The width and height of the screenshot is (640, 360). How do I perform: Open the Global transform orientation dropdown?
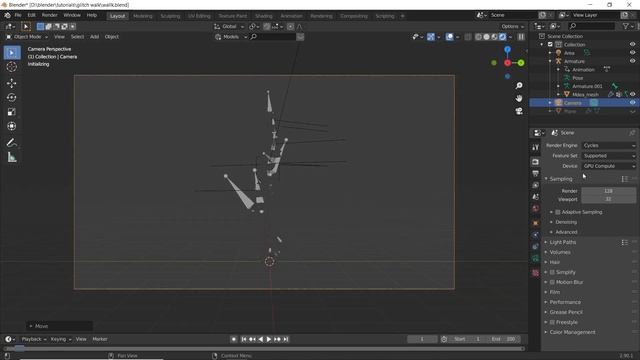pos(229,27)
